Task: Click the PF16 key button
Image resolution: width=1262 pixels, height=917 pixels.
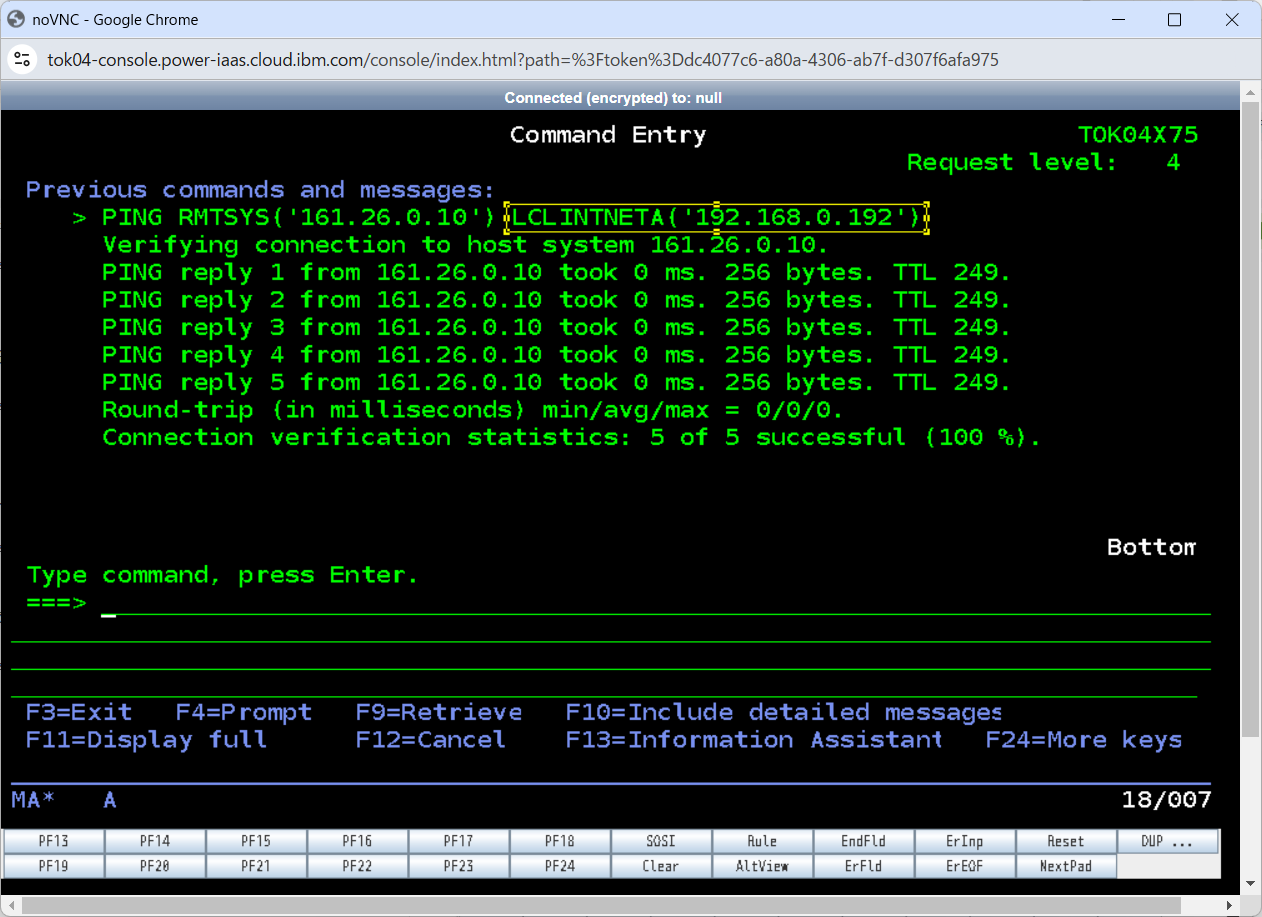Action: coord(357,841)
